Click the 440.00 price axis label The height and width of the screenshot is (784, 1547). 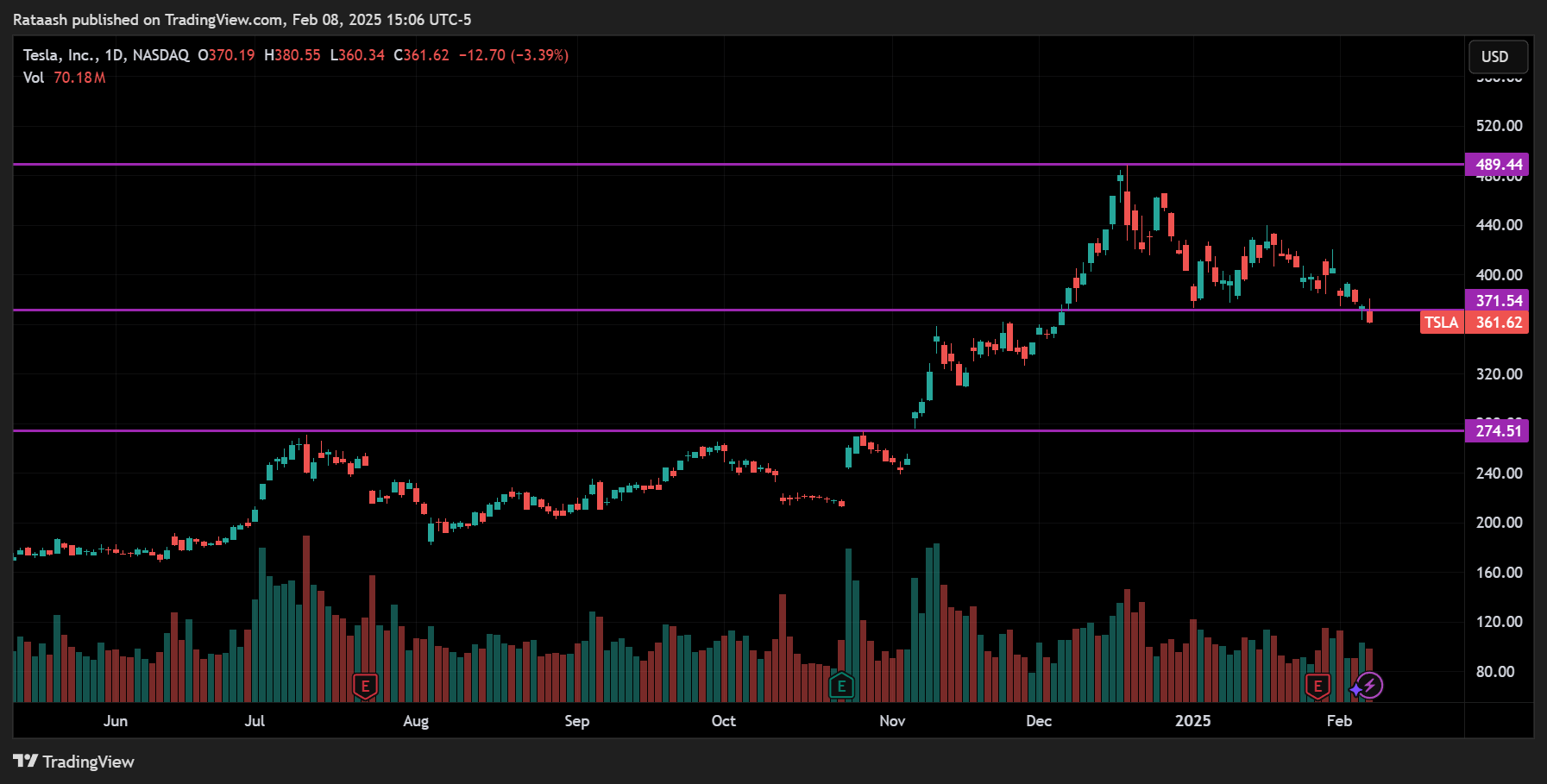click(x=1499, y=225)
